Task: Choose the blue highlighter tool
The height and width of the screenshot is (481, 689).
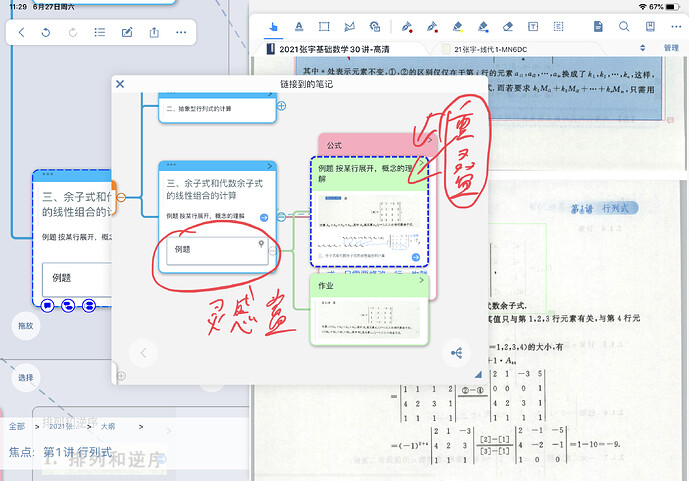Action: tap(483, 27)
